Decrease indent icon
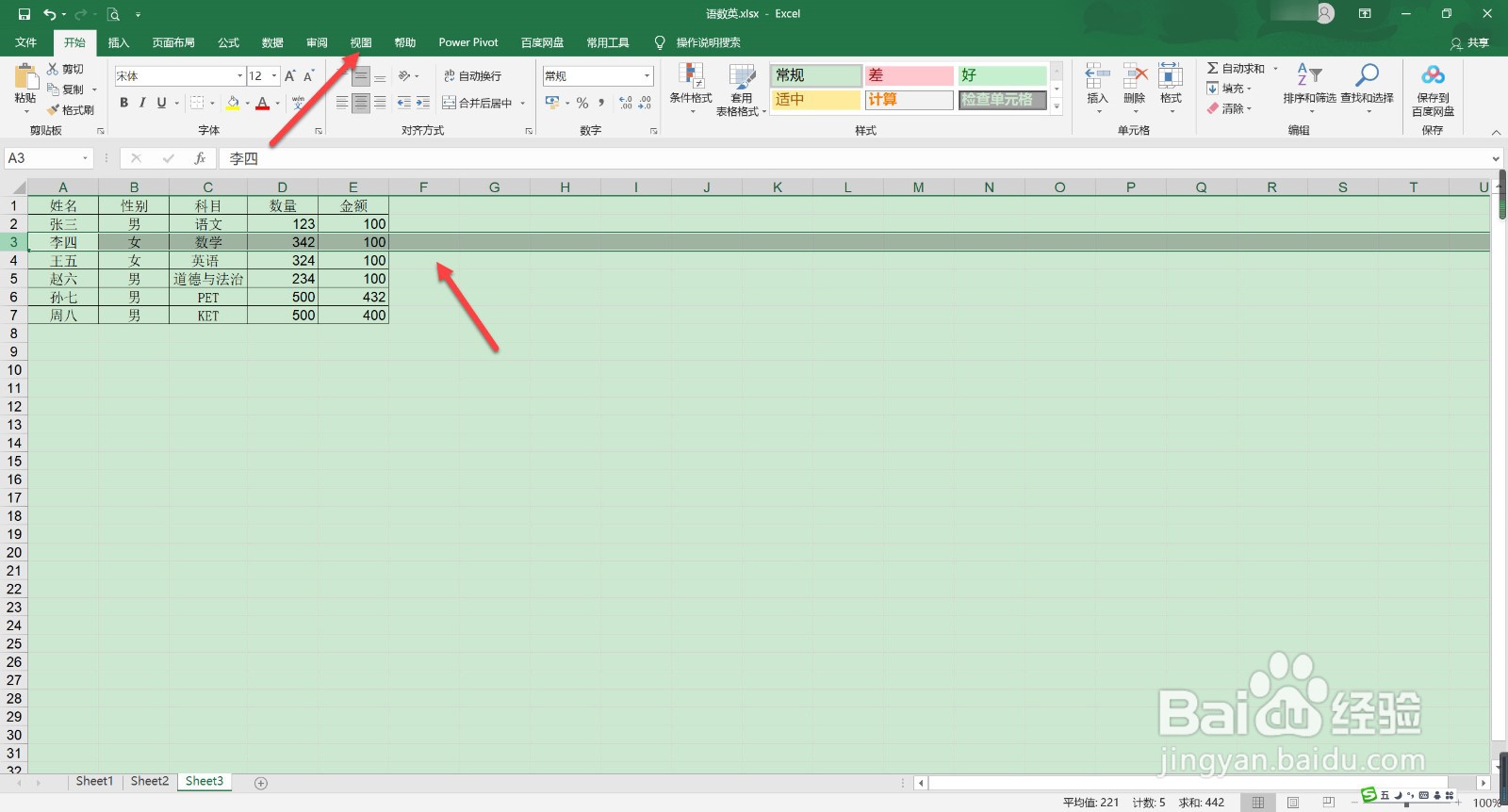The width and height of the screenshot is (1508, 812). [403, 103]
